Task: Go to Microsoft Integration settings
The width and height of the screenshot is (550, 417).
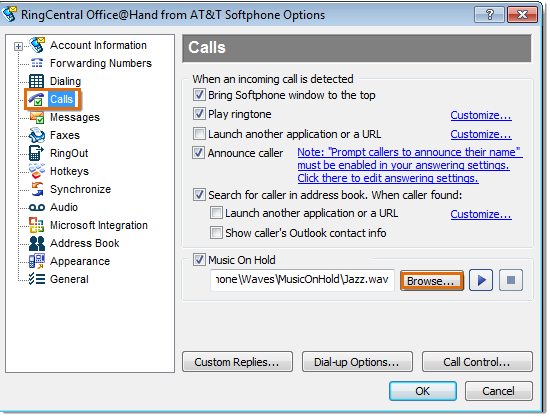Action: coord(99,225)
